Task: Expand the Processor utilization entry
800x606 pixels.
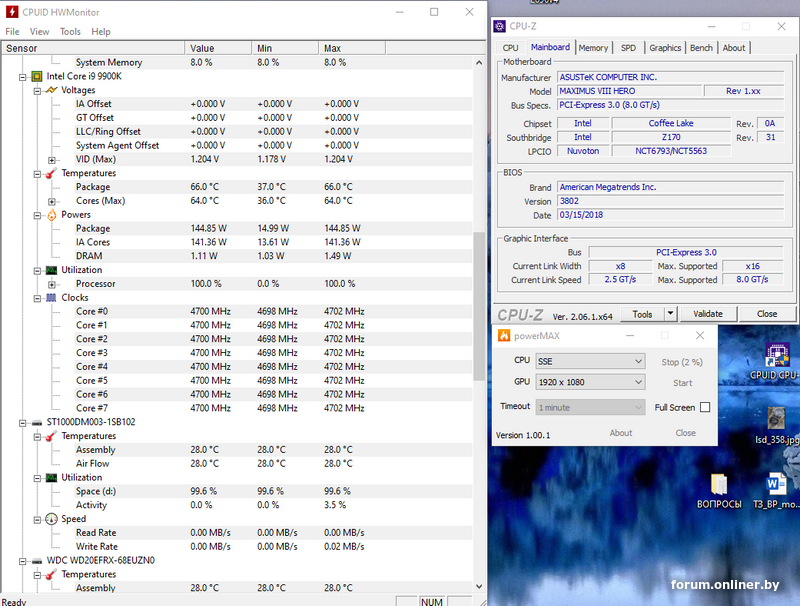Action: 52,285
